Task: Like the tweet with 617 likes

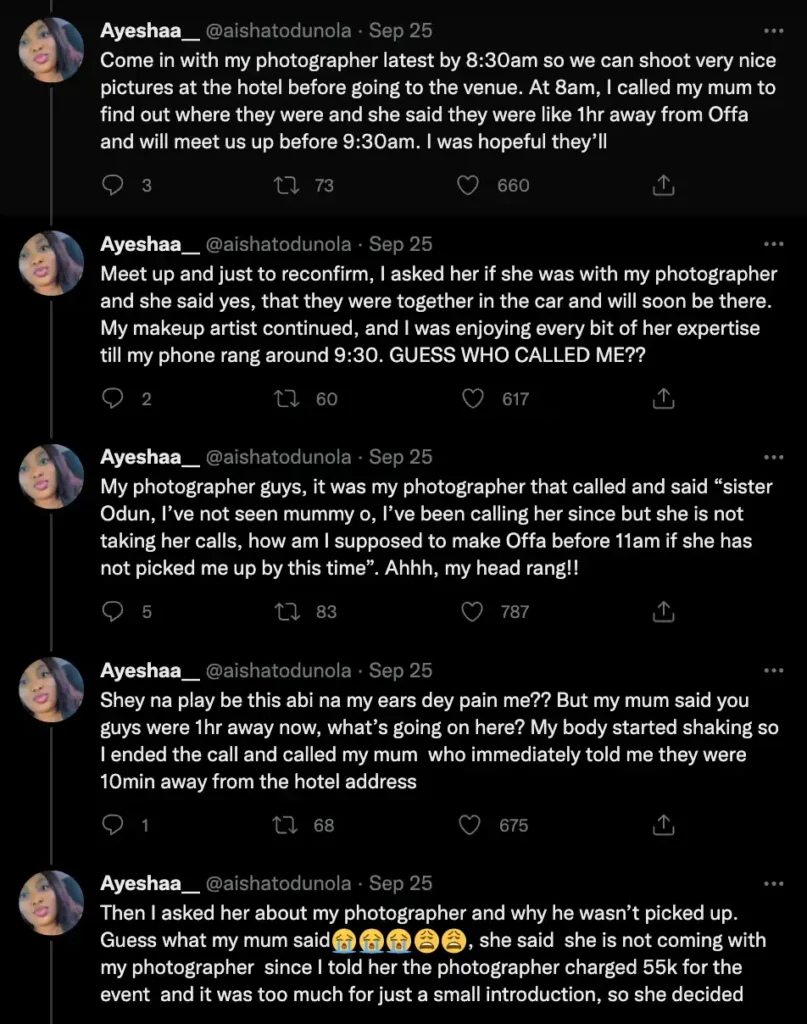Action: pyautogui.click(x=472, y=399)
